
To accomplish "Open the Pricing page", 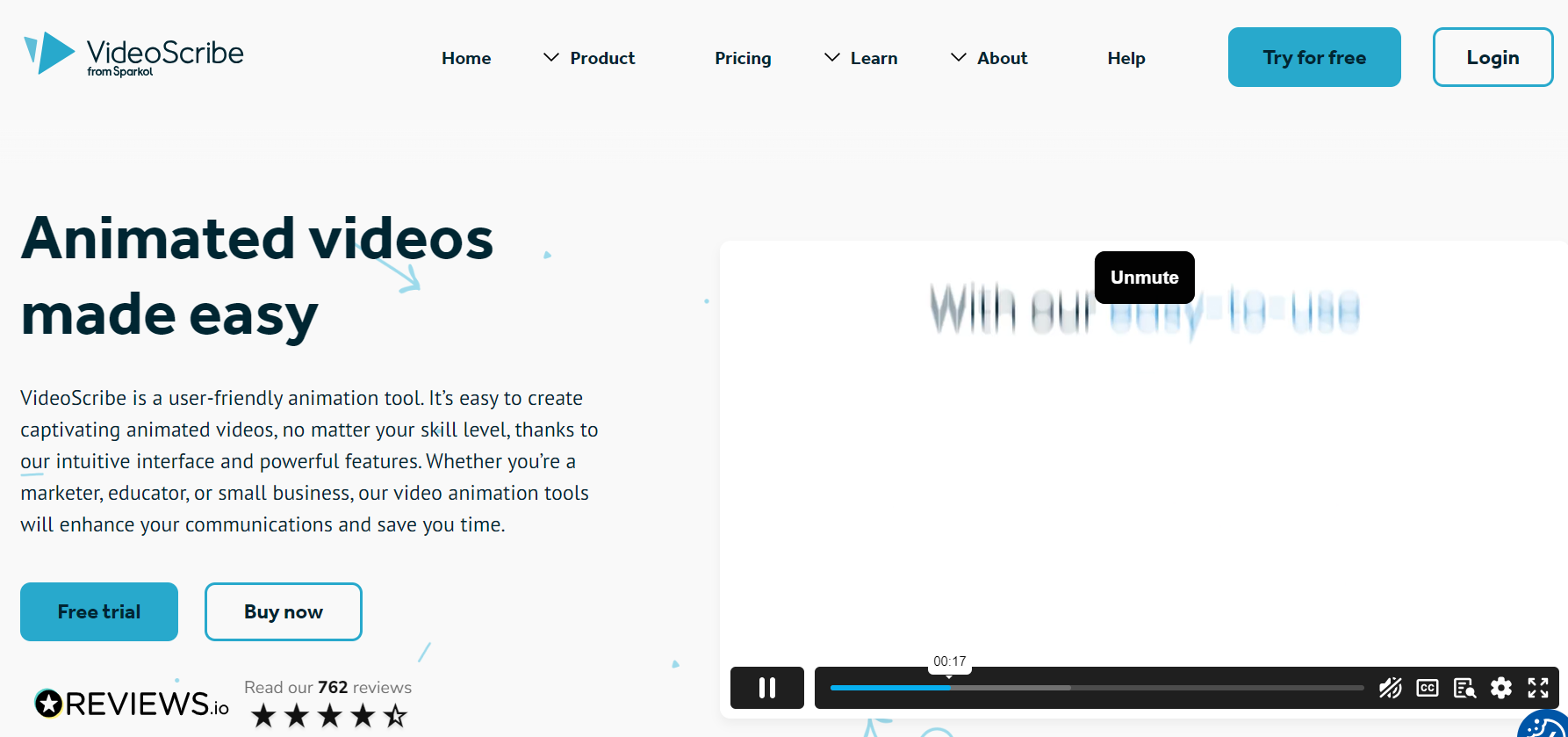I will [743, 58].
